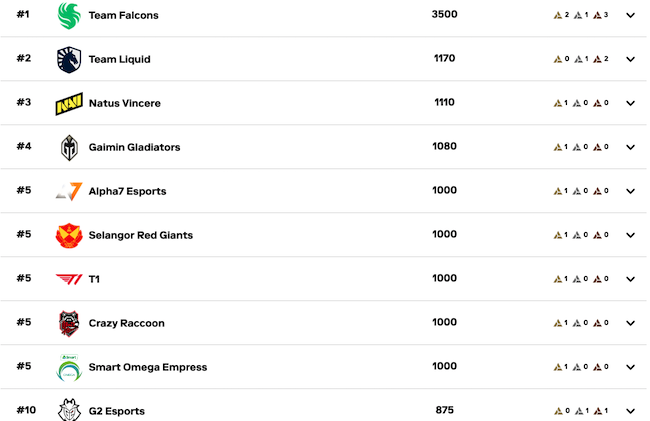Open the Smart Omega Empress name link

tap(147, 367)
